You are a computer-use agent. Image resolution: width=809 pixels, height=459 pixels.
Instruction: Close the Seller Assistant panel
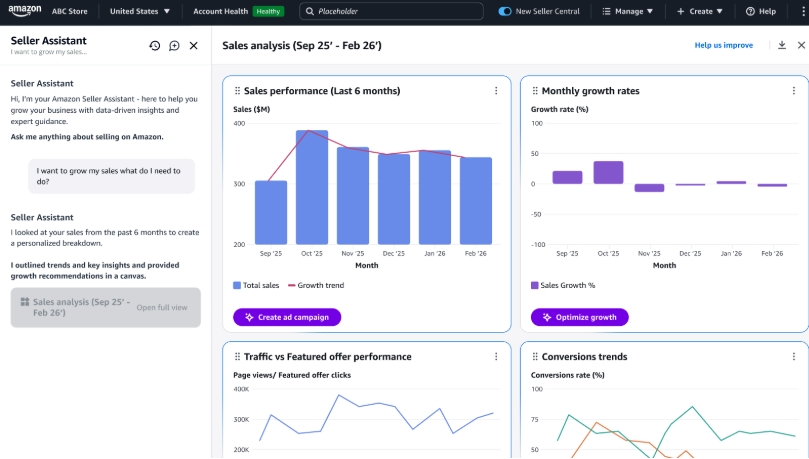coord(194,46)
